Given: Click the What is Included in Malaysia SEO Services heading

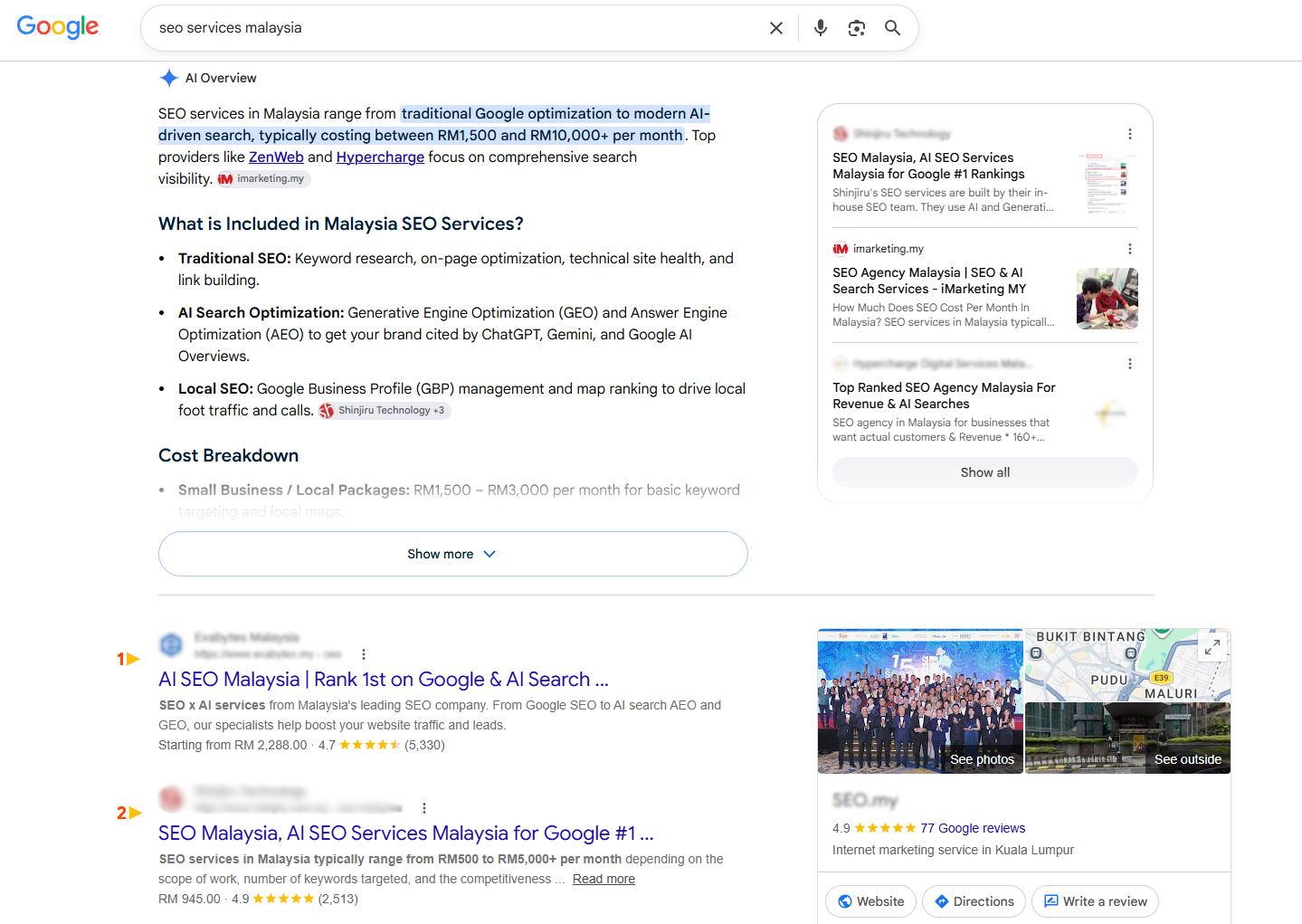Looking at the screenshot, I should (x=341, y=224).
